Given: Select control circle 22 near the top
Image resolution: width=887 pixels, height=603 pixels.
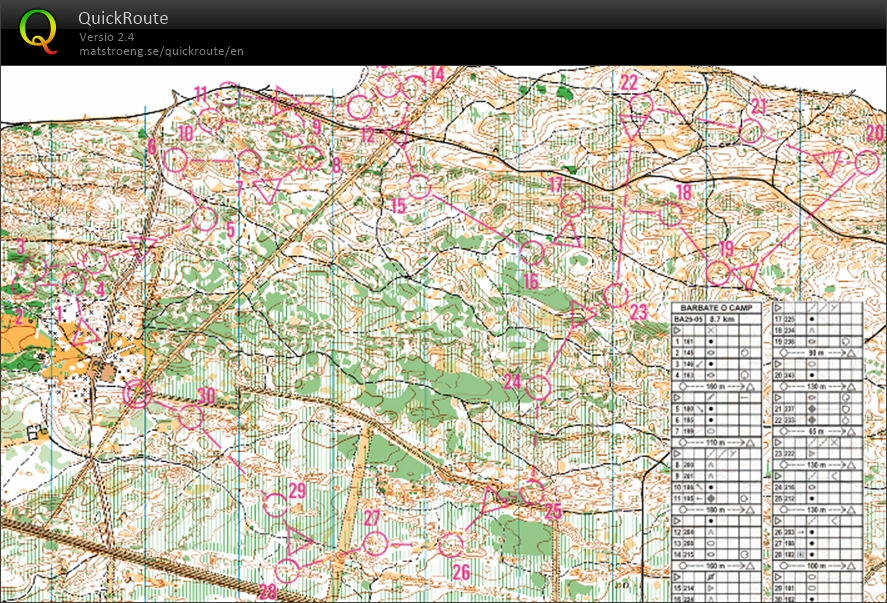Looking at the screenshot, I should tap(641, 106).
